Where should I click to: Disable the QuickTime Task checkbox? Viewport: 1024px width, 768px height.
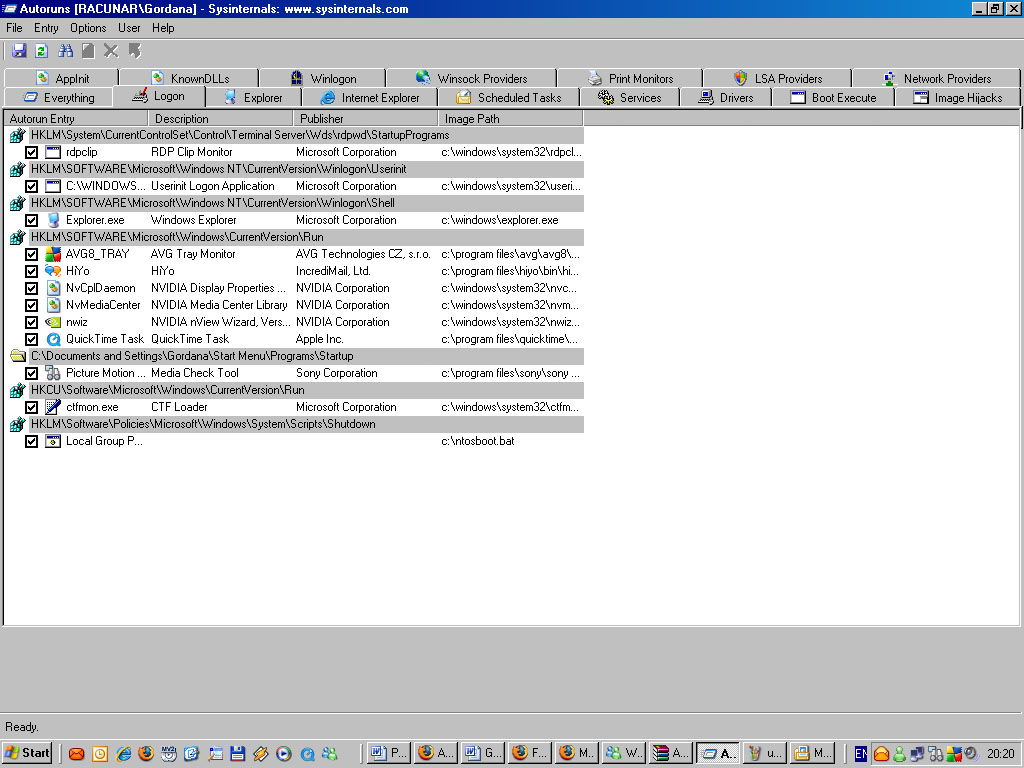(31, 339)
